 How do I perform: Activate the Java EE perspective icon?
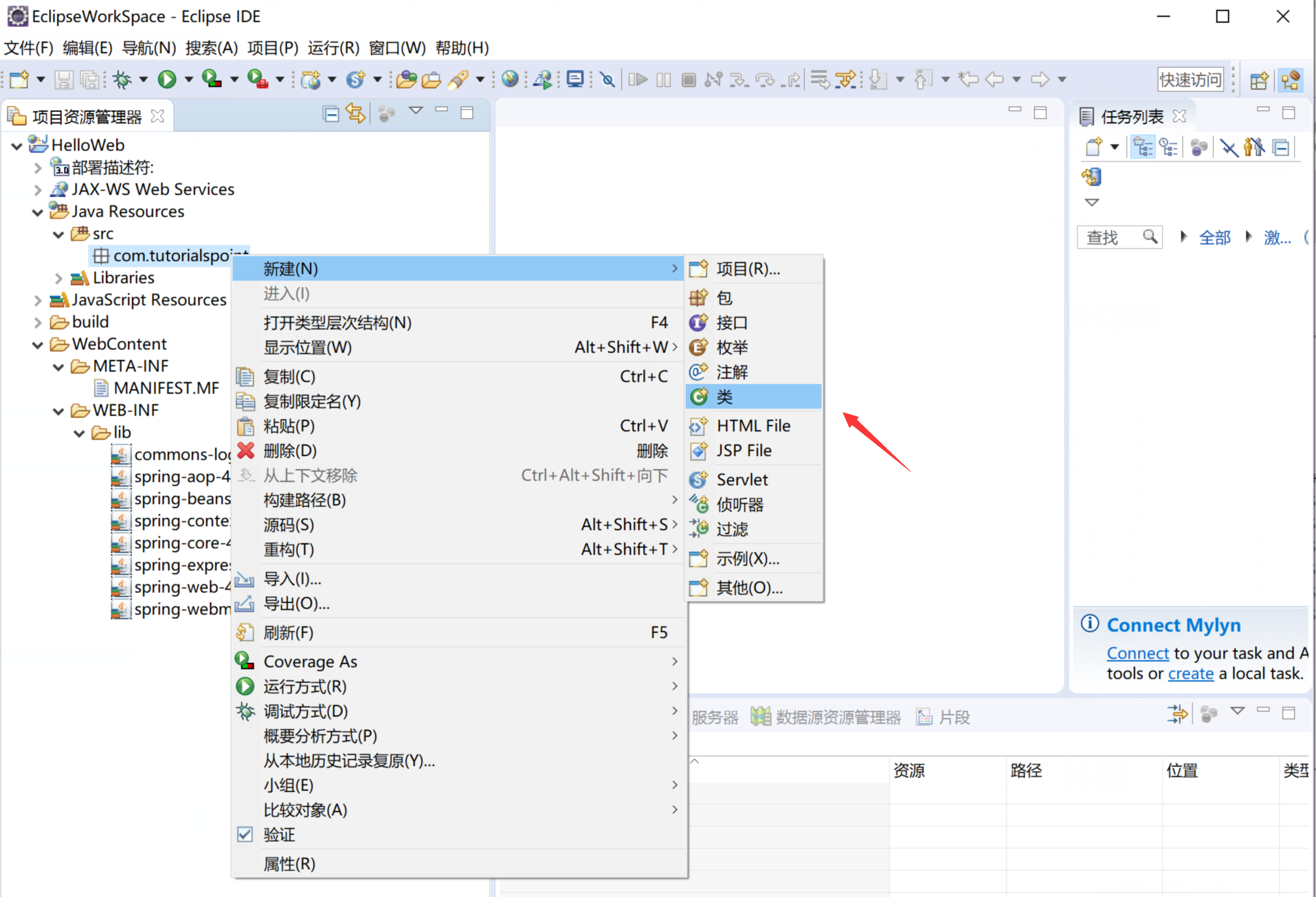1291,80
